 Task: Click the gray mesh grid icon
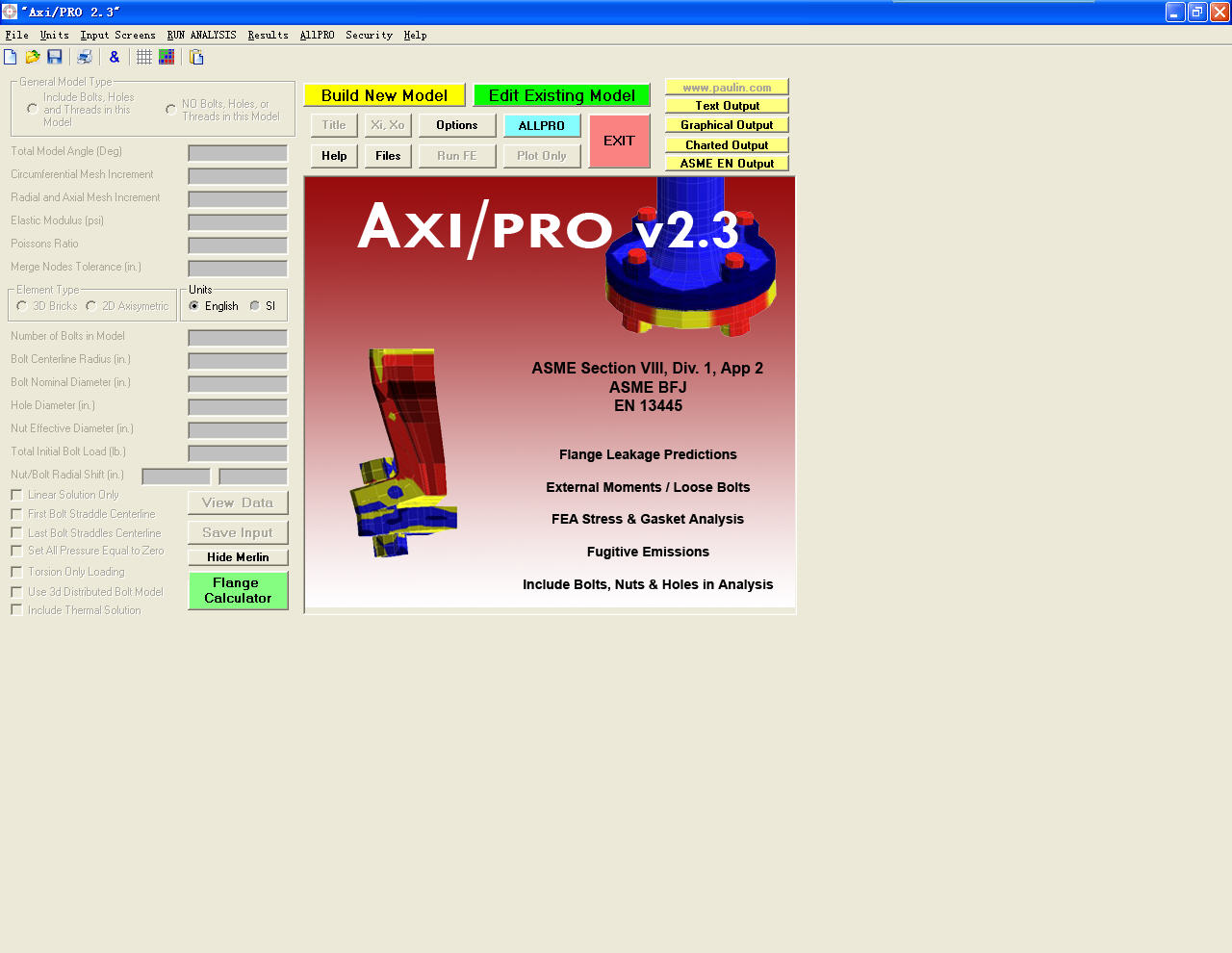click(x=144, y=57)
